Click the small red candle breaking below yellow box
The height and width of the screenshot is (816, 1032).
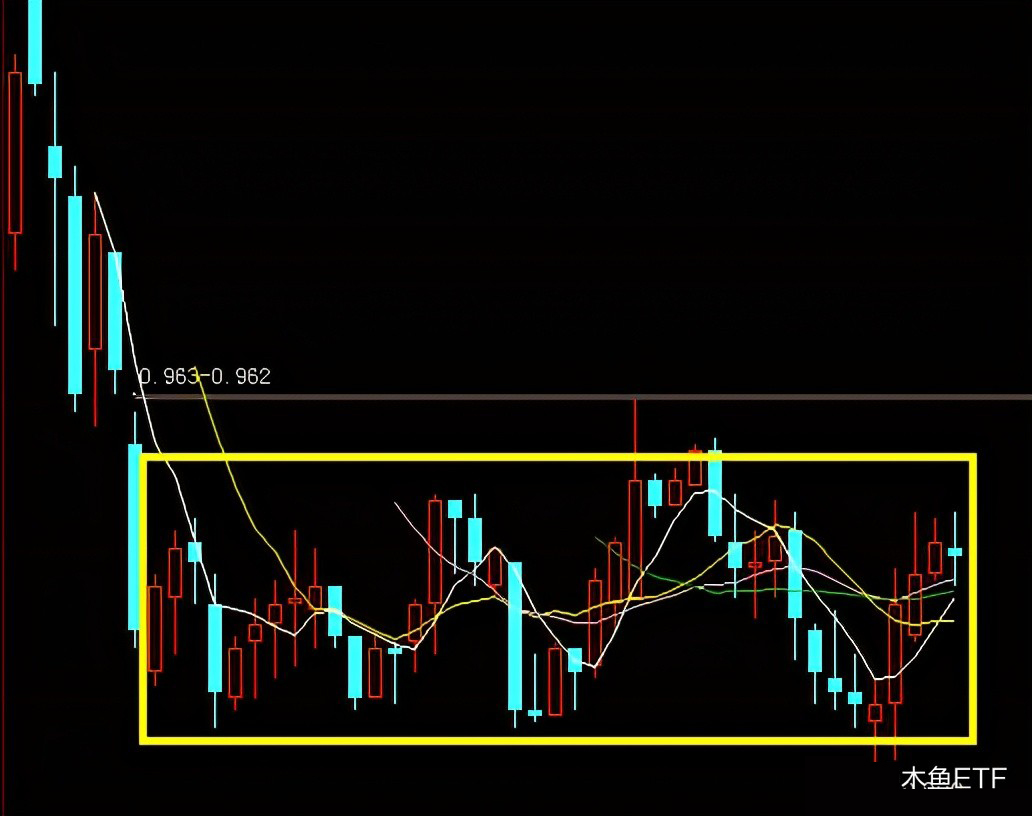[875, 712]
